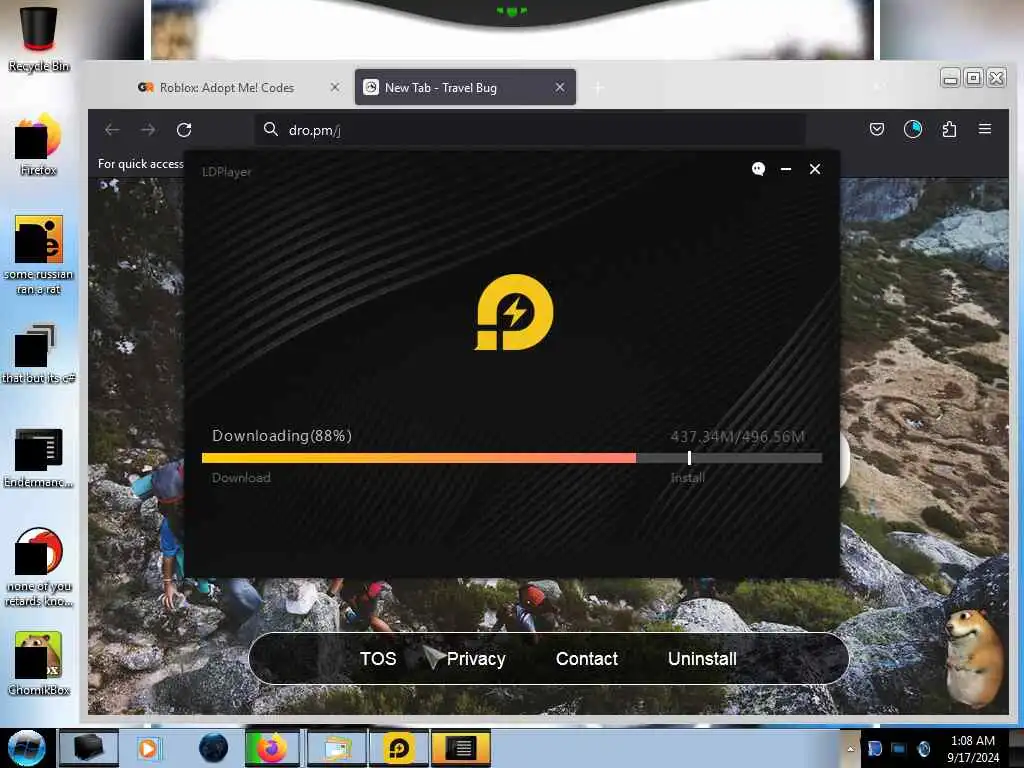1024x768 pixels.
Task: Click the hamster mascot image
Action: pyautogui.click(x=975, y=658)
